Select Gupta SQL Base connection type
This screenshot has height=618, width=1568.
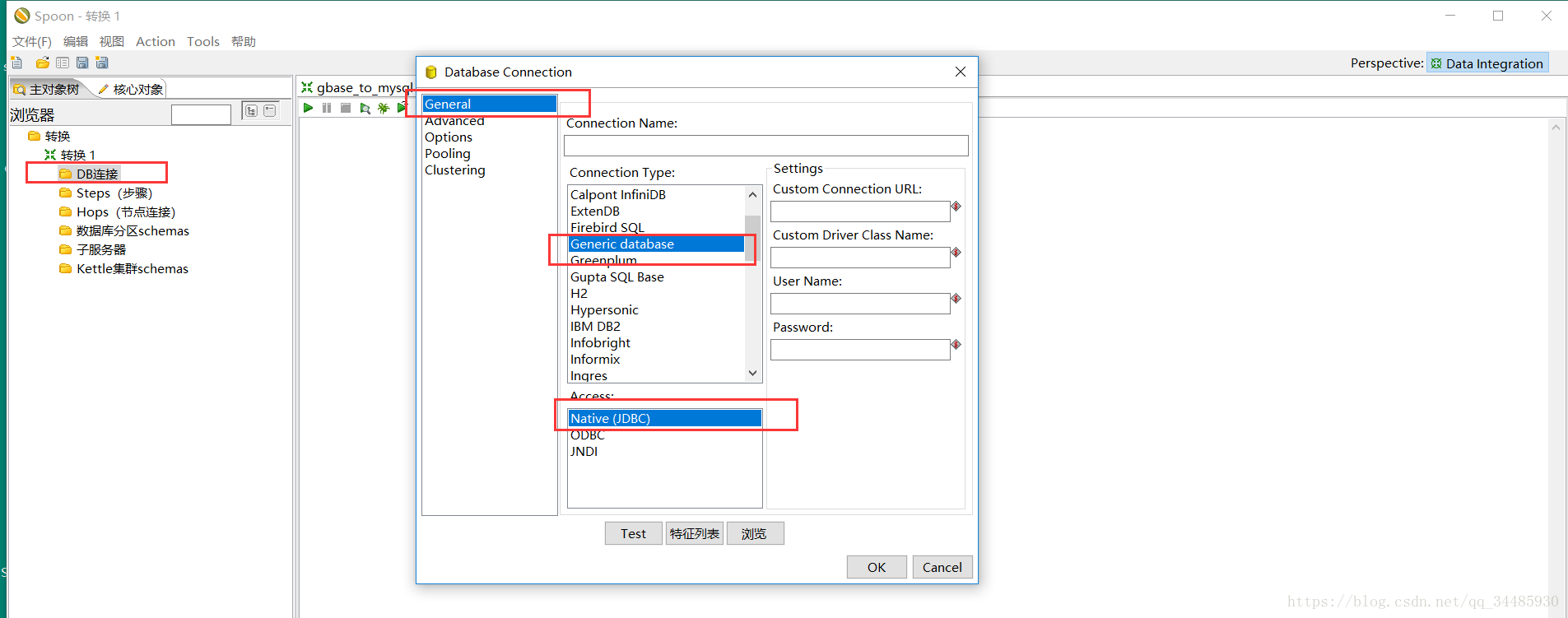click(617, 276)
